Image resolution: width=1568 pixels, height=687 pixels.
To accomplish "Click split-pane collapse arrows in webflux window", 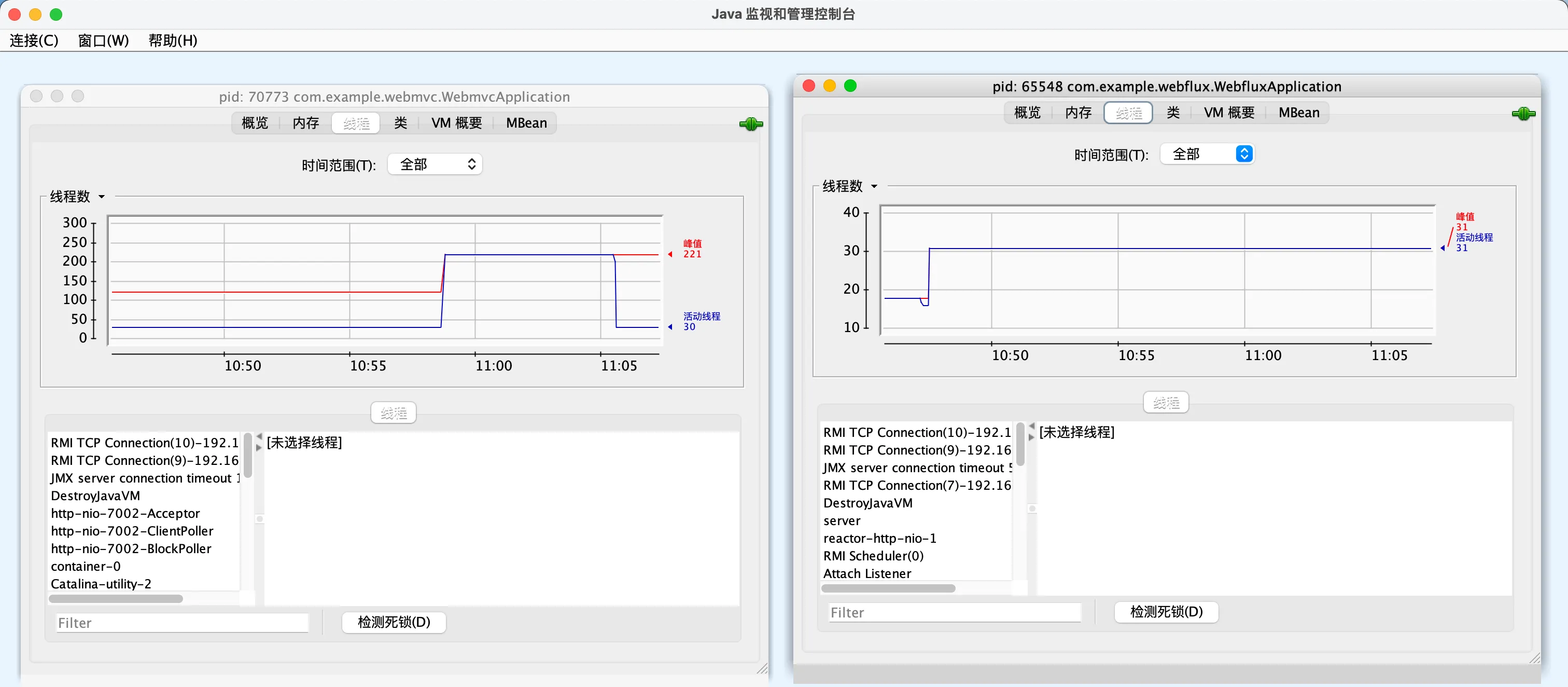I will tap(1032, 432).
